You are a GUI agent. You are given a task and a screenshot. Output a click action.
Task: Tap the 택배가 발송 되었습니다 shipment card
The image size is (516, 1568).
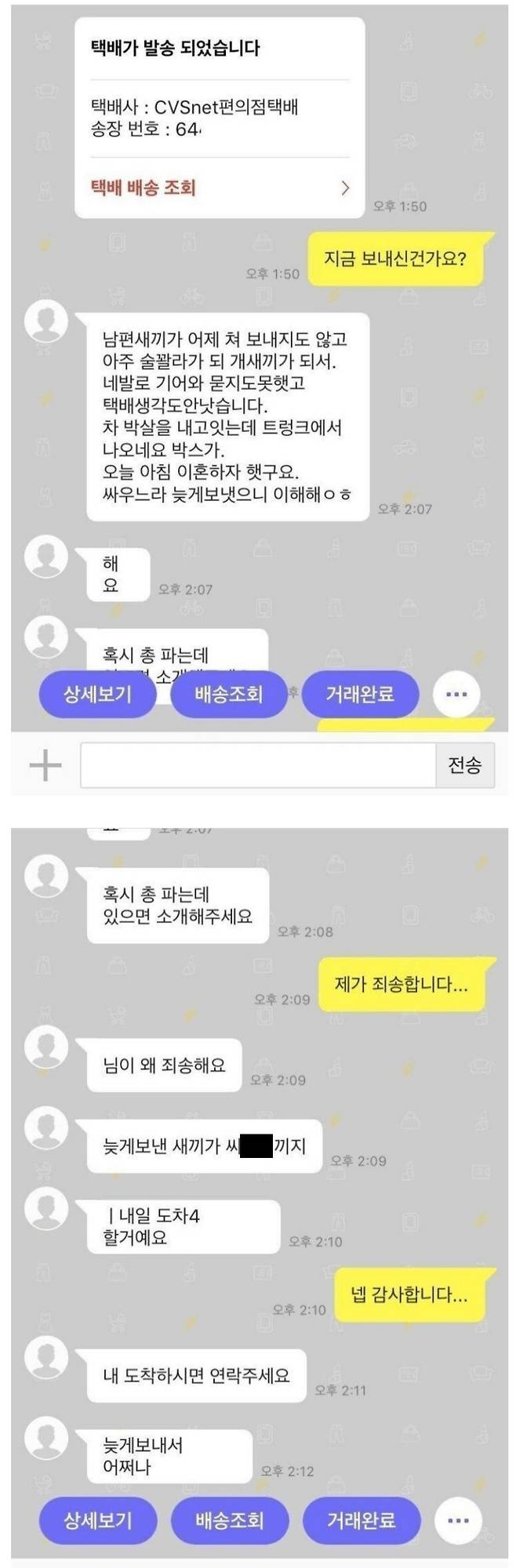point(220,118)
